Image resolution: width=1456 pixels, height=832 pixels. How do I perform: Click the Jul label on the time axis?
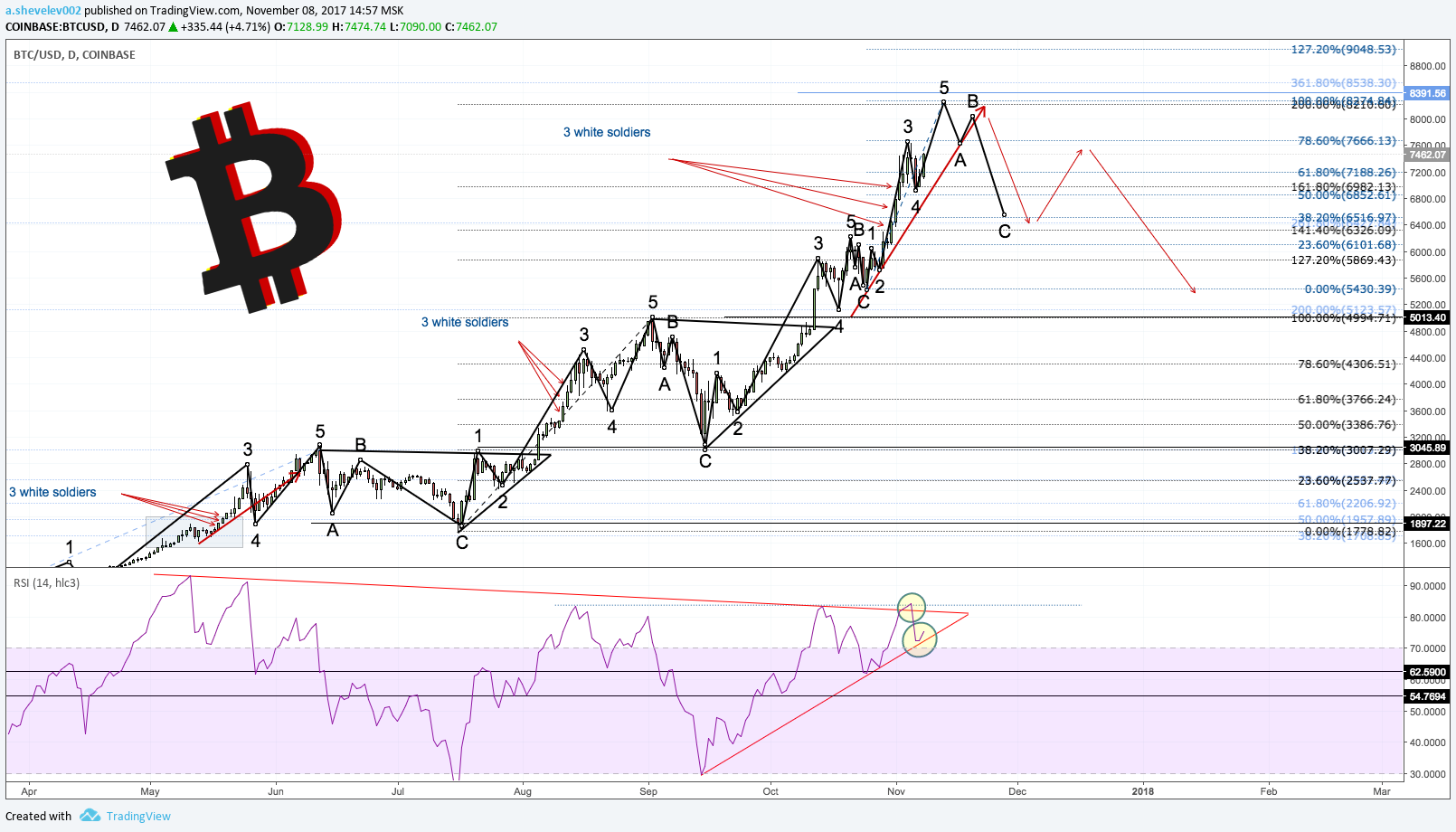[x=398, y=791]
